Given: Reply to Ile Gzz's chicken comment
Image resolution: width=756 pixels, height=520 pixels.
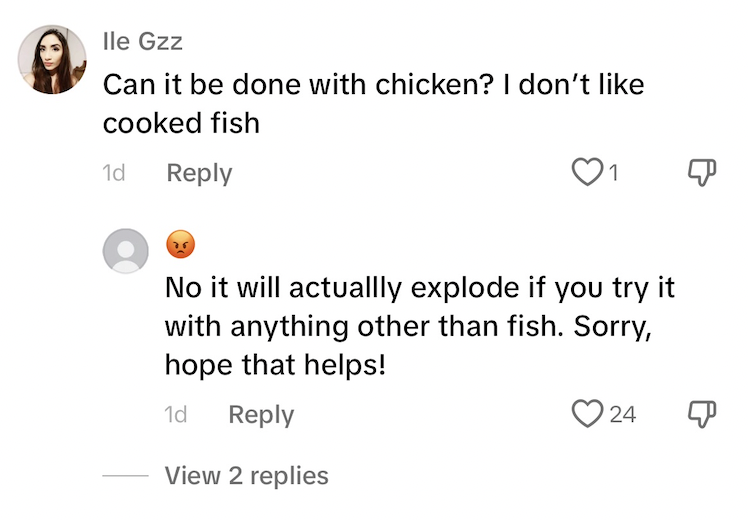Looking at the screenshot, I should point(199,173).
